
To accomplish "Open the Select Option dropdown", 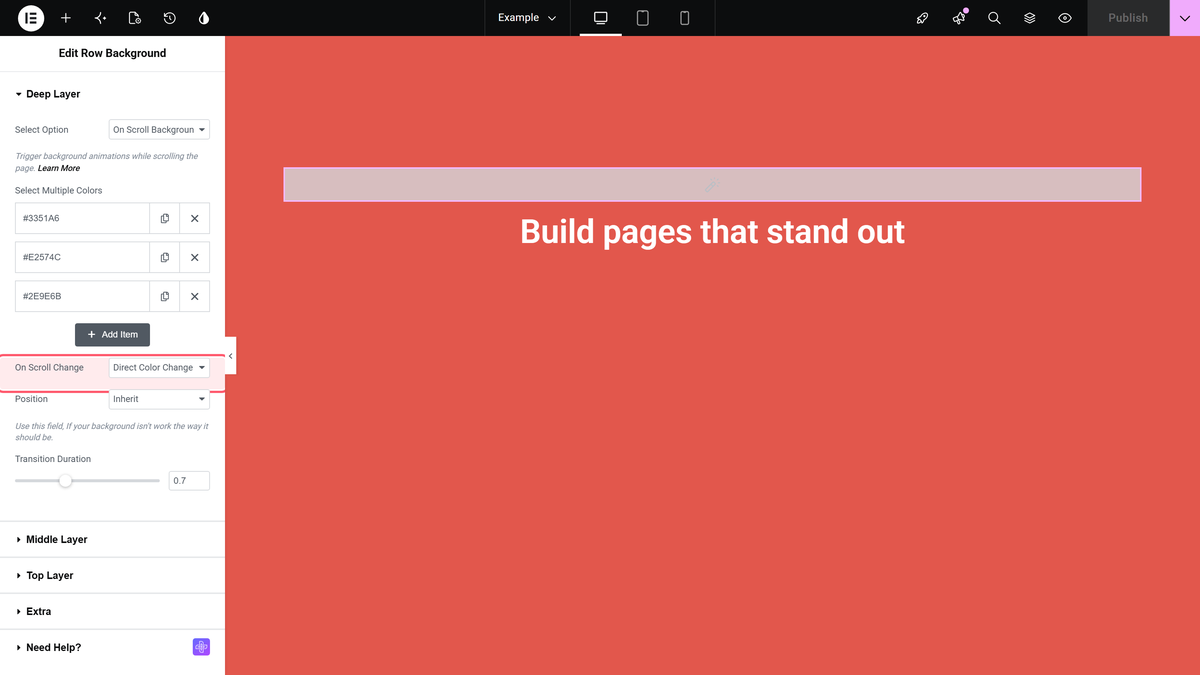I will [159, 130].
